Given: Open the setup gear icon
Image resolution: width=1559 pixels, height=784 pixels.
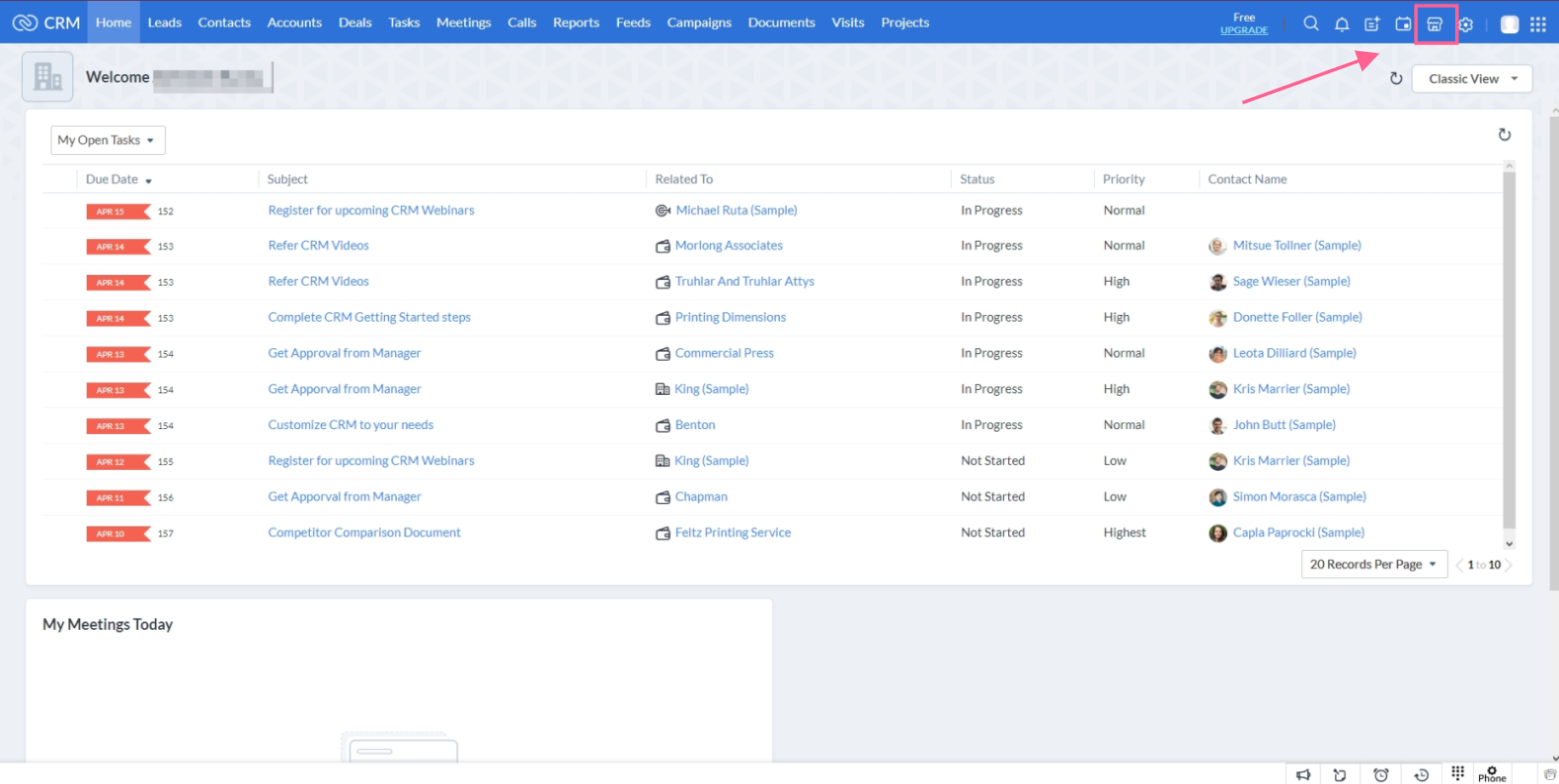Looking at the screenshot, I should pos(1465,25).
